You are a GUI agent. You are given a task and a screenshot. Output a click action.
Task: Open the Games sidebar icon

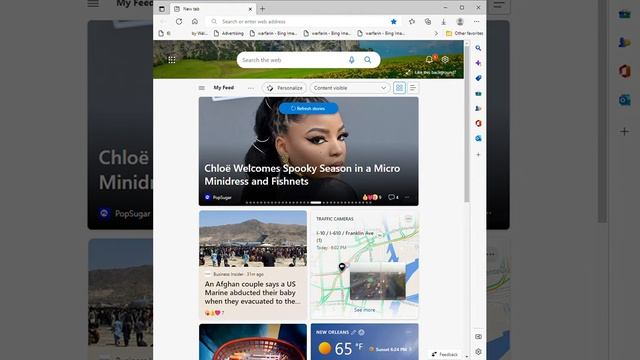478,108
